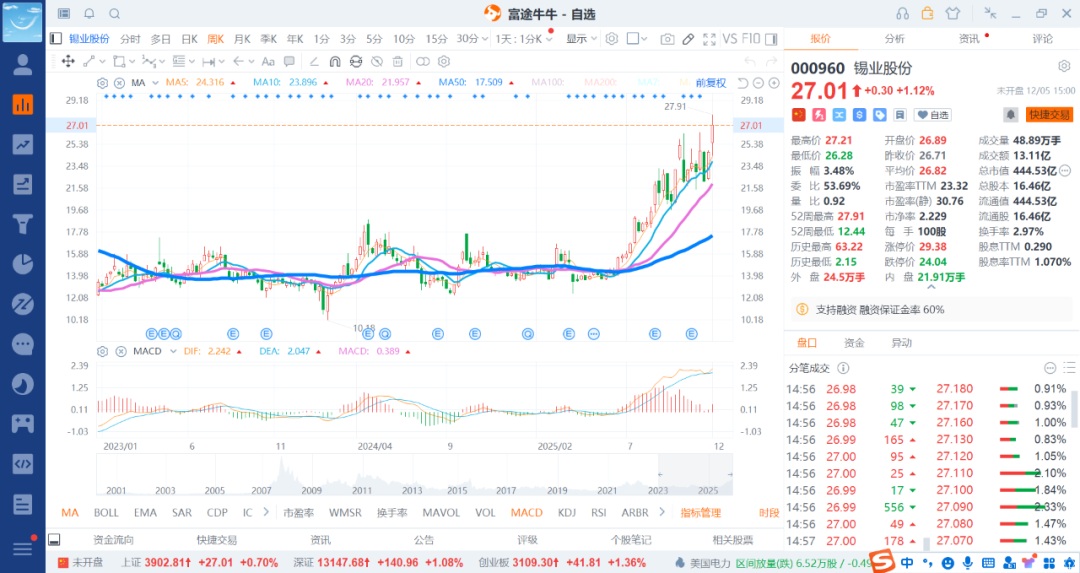This screenshot has width=1080, height=573.
Task: Open 资金流向 in the bottom panel
Action: coord(114,540)
